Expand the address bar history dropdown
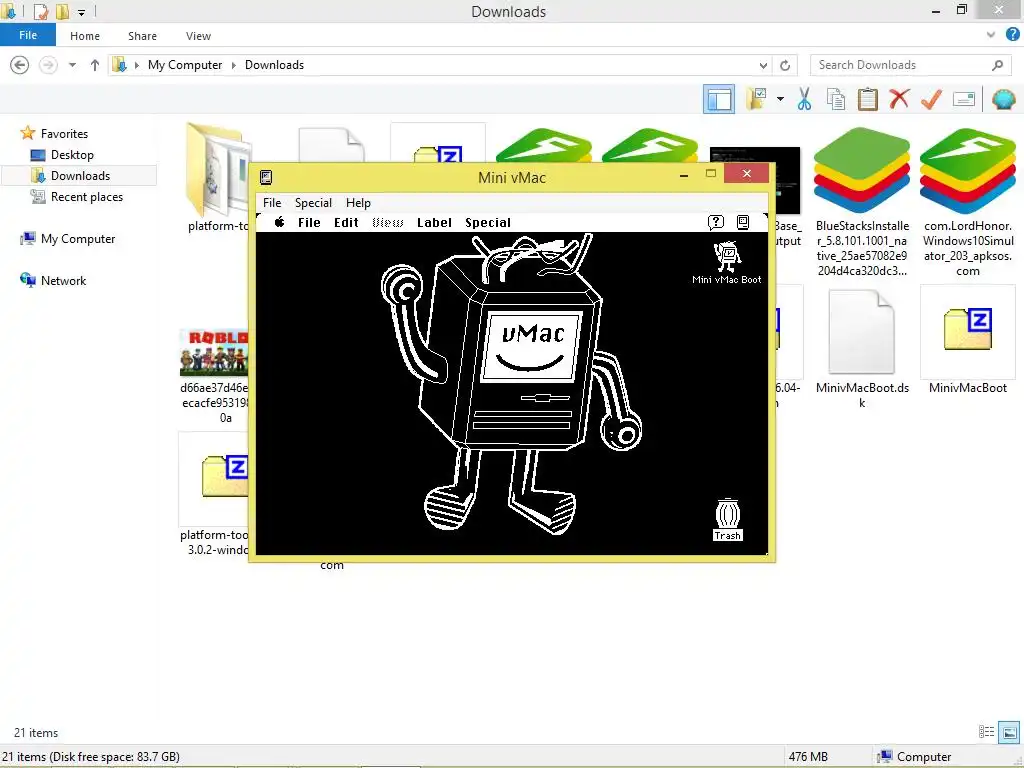 763,65
